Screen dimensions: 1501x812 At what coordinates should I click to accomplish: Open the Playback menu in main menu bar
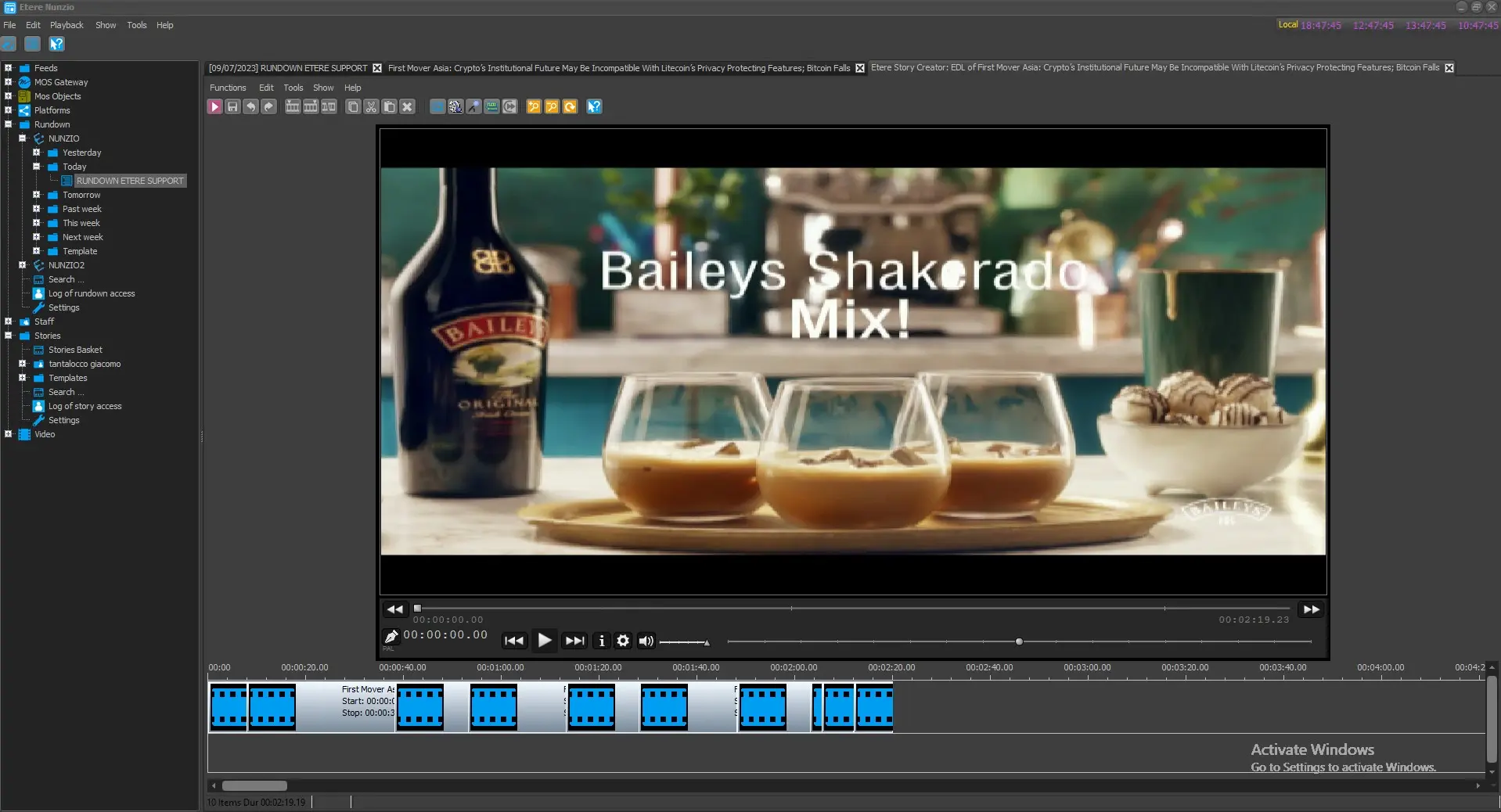[67, 25]
